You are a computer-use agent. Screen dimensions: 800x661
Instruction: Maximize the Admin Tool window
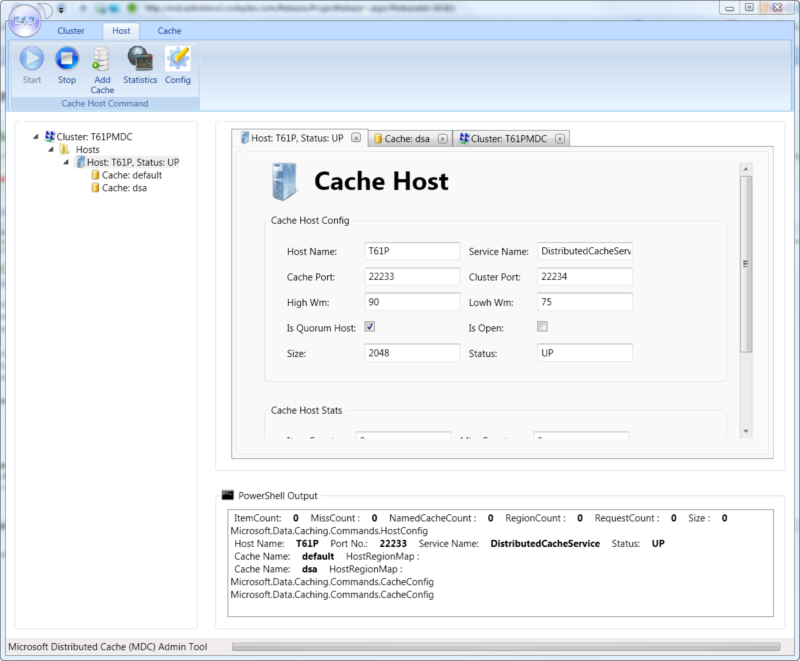749,8
